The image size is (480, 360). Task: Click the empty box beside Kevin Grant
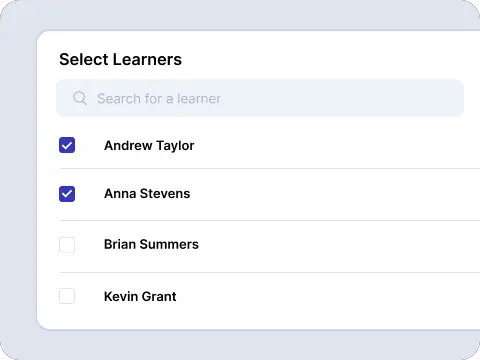(67, 296)
